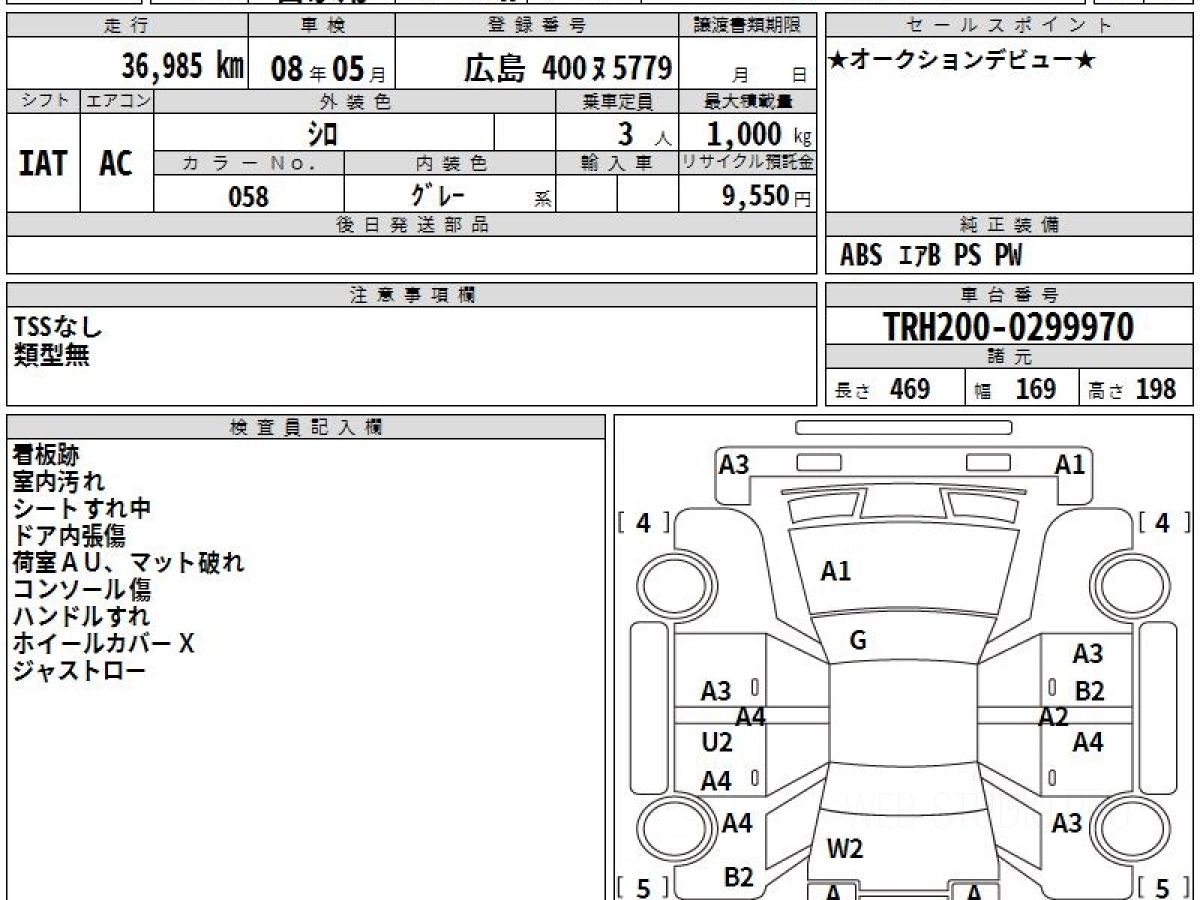The image size is (1200, 900).
Task: Select the A3 mark beside top bumper
Action: (734, 464)
